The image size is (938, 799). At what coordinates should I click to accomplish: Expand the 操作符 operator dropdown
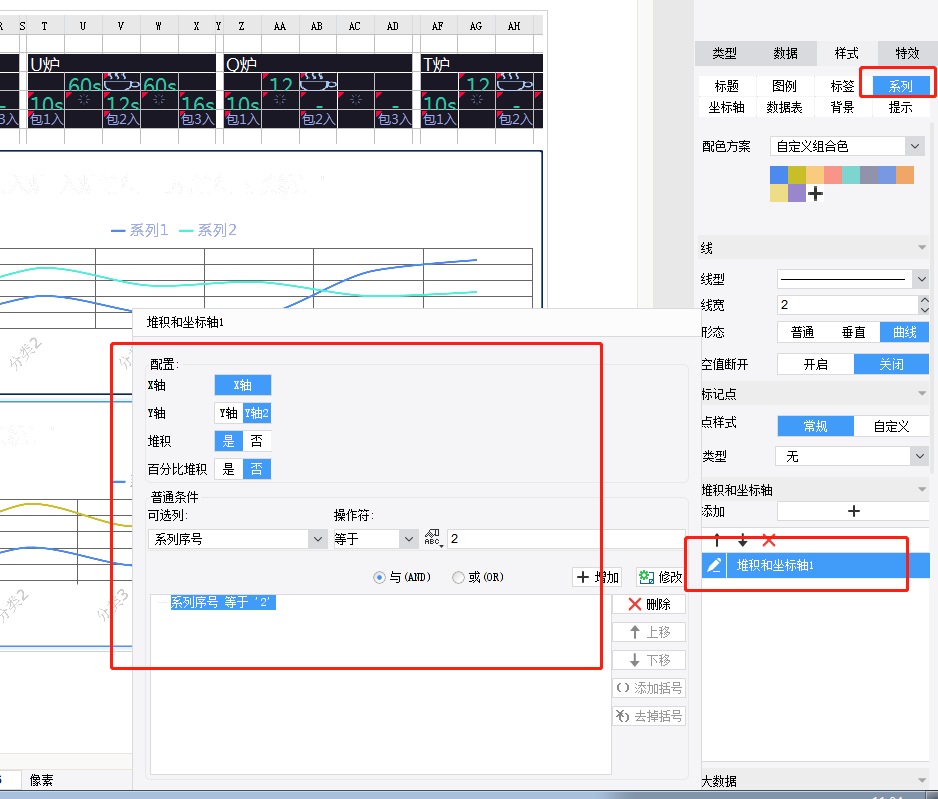point(408,539)
